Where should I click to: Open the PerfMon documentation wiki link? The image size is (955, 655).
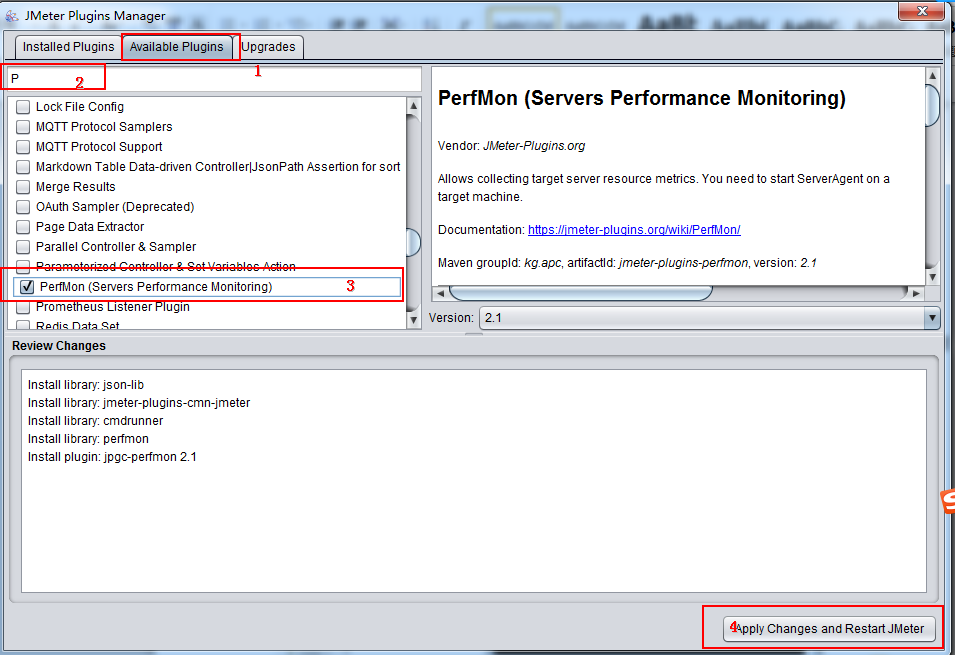point(634,230)
